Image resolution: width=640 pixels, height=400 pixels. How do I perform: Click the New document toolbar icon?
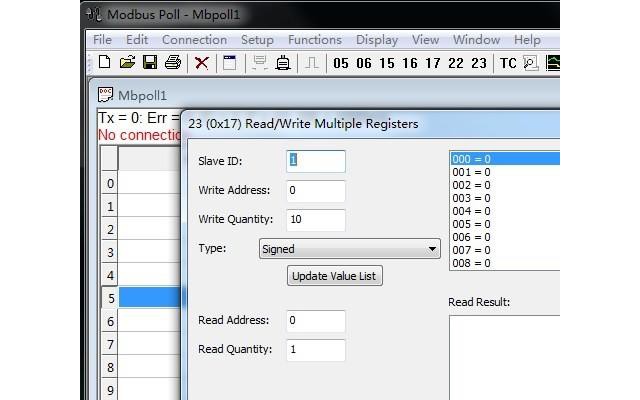point(104,62)
